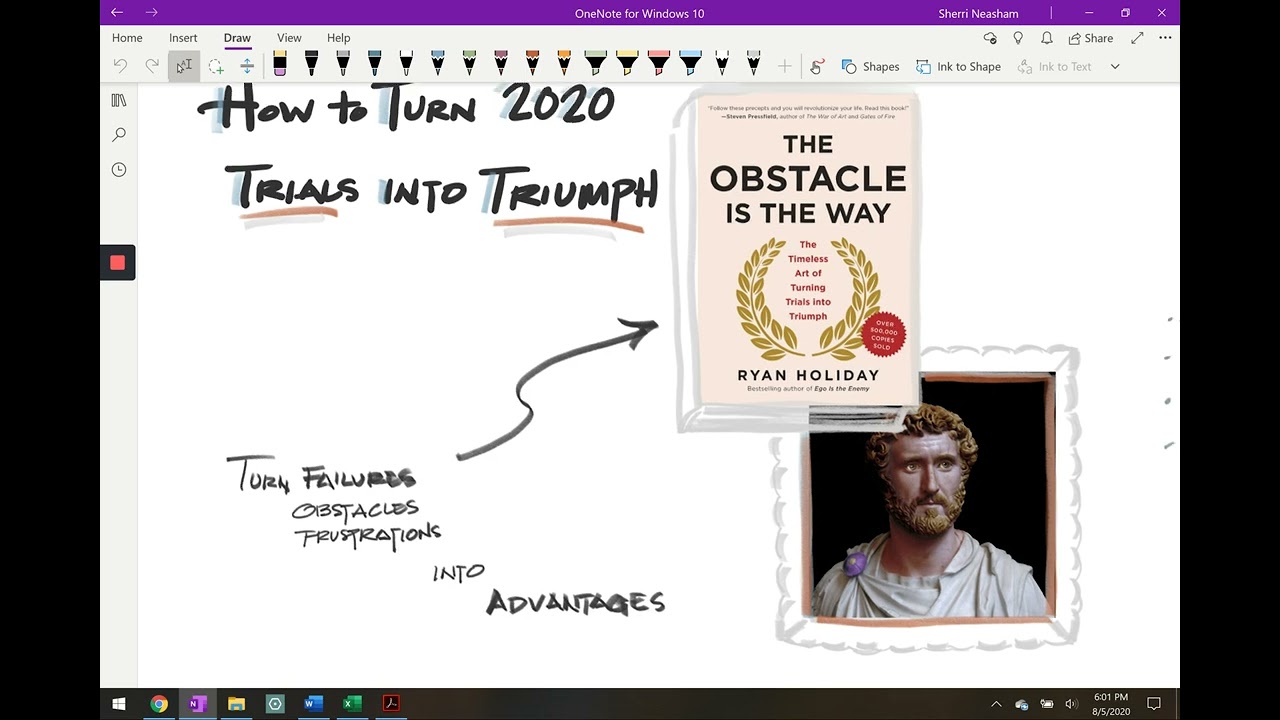The height and width of the screenshot is (720, 1280).
Task: Choose the green highlighter
Action: tap(595, 64)
